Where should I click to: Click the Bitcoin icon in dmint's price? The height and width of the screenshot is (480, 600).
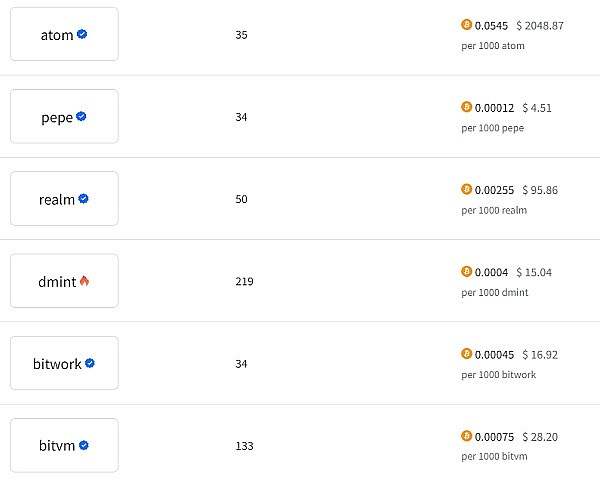pyautogui.click(x=466, y=271)
